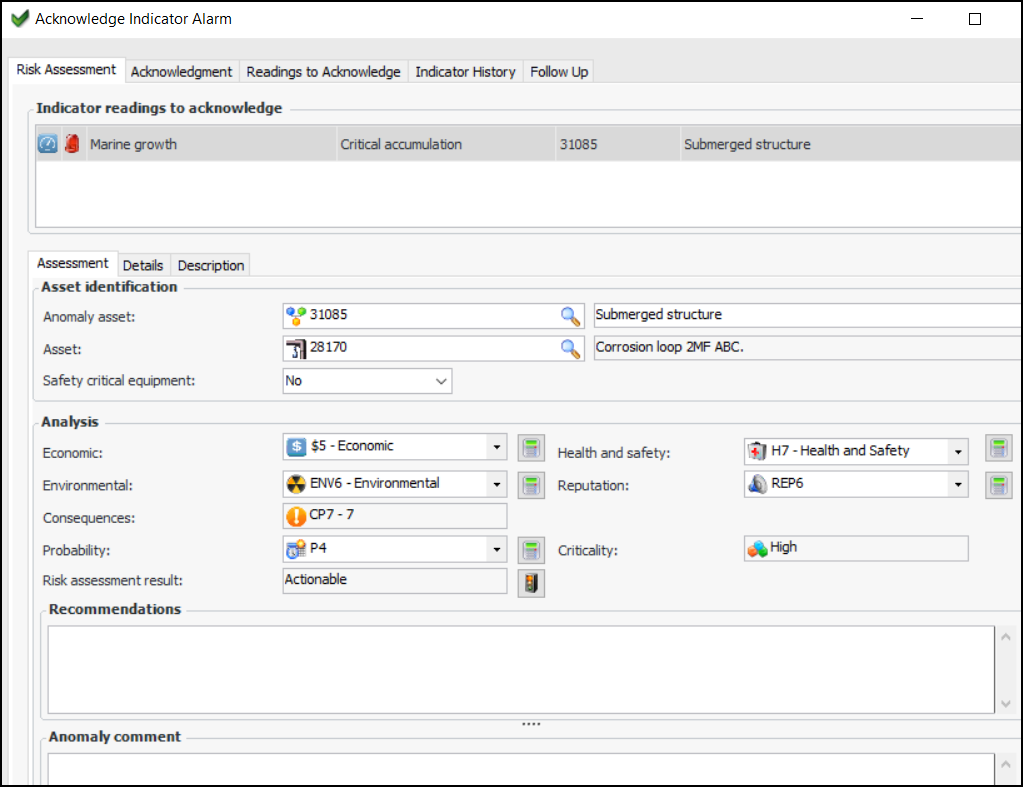
Task: Expand the Health and Safety H7 dropdown
Action: 958,452
